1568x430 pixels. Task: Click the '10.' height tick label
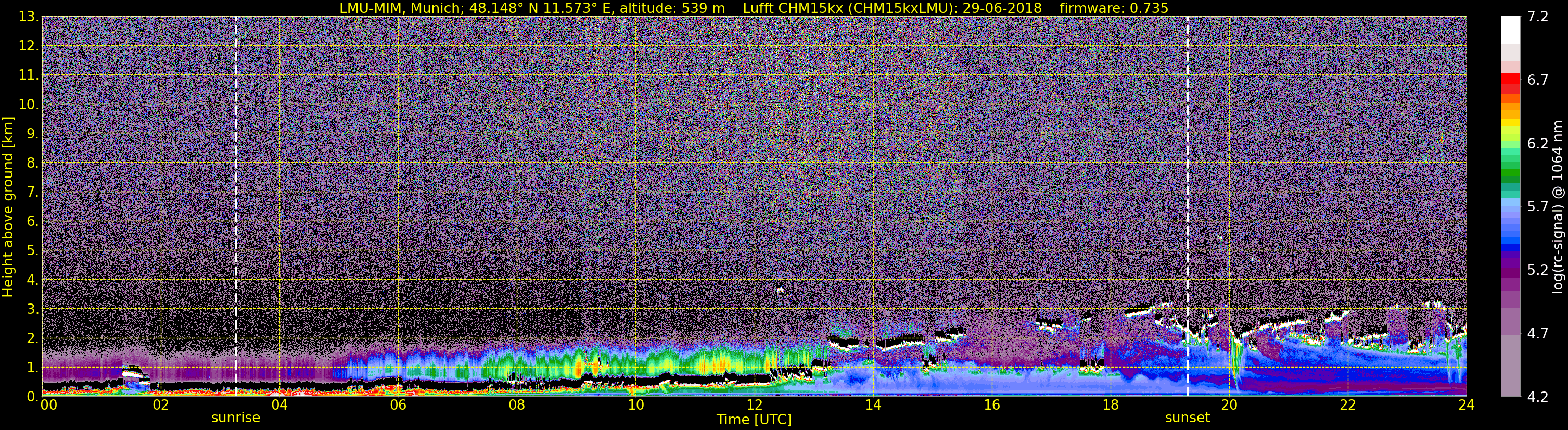click(29, 105)
